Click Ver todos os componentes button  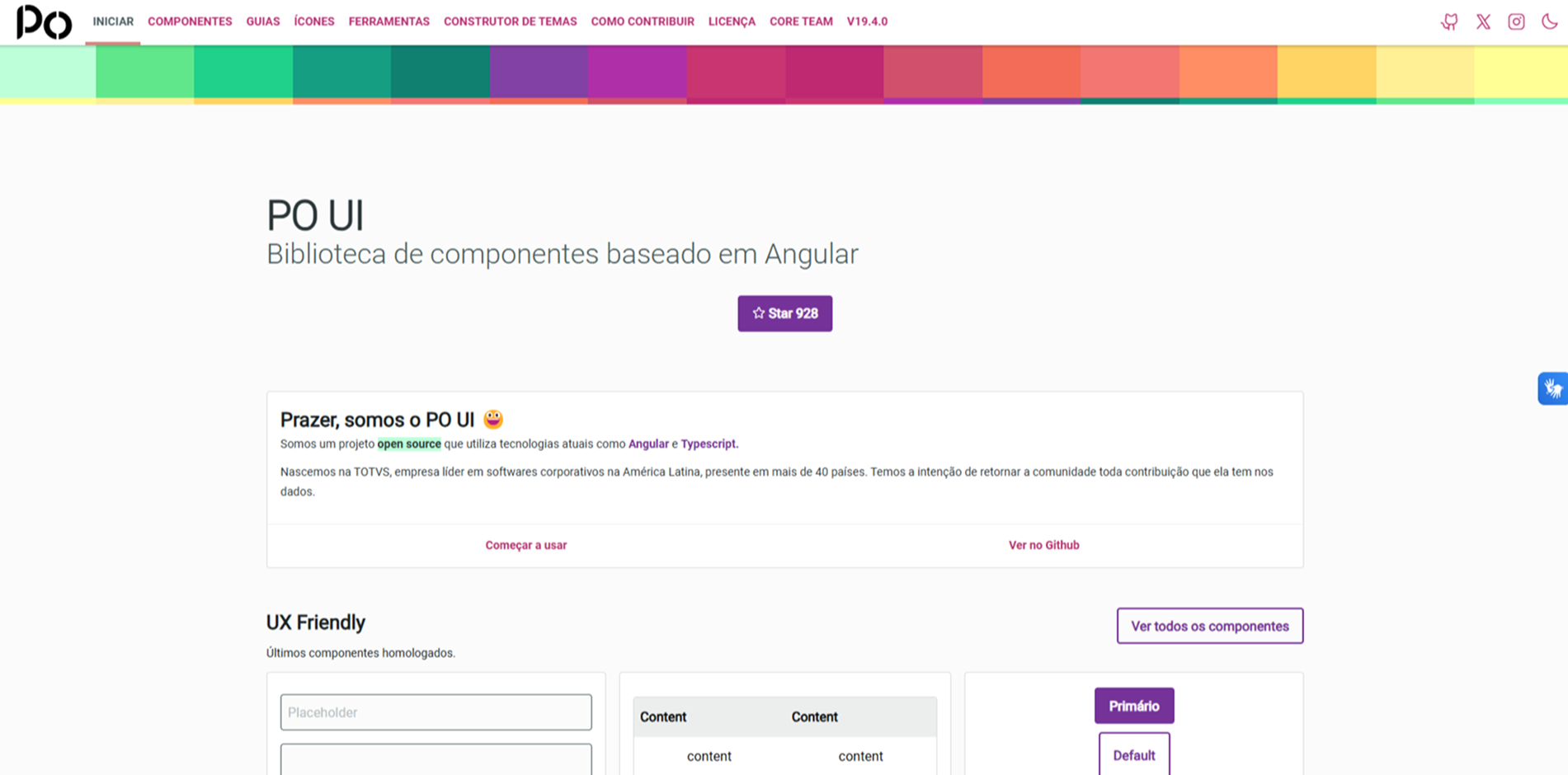coord(1210,626)
